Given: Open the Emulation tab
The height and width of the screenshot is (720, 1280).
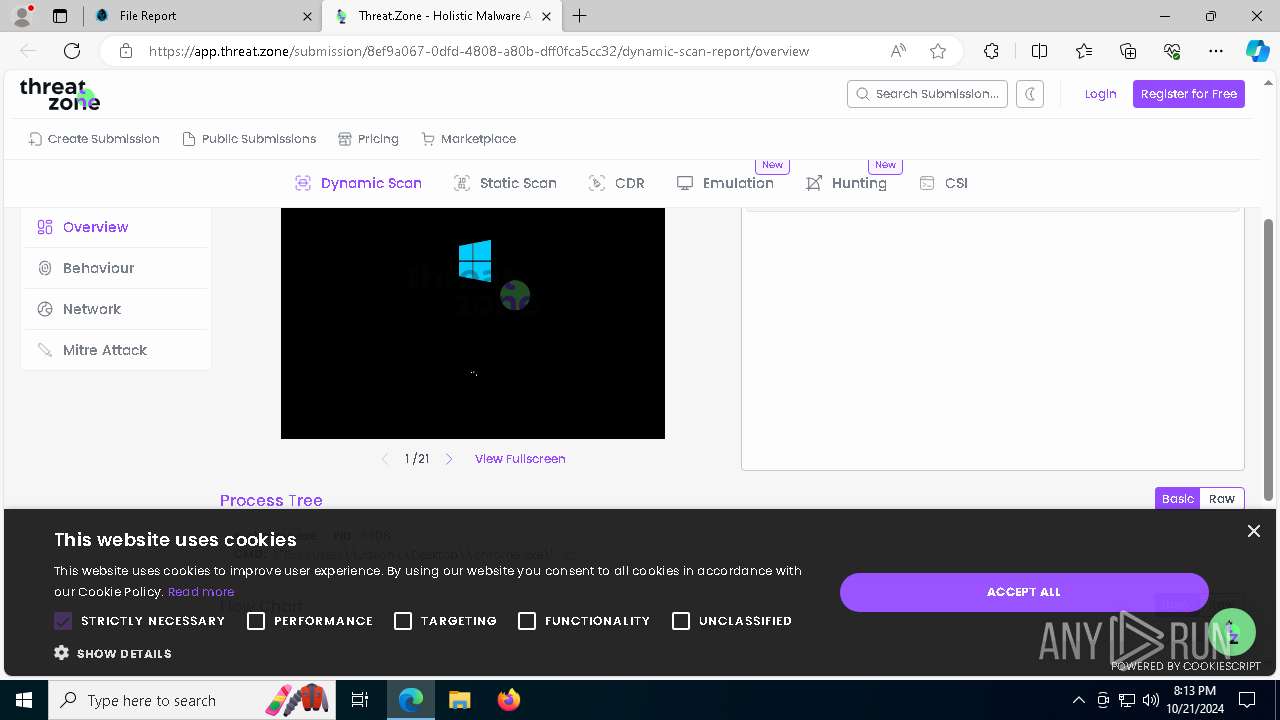Looking at the screenshot, I should pyautogui.click(x=725, y=183).
